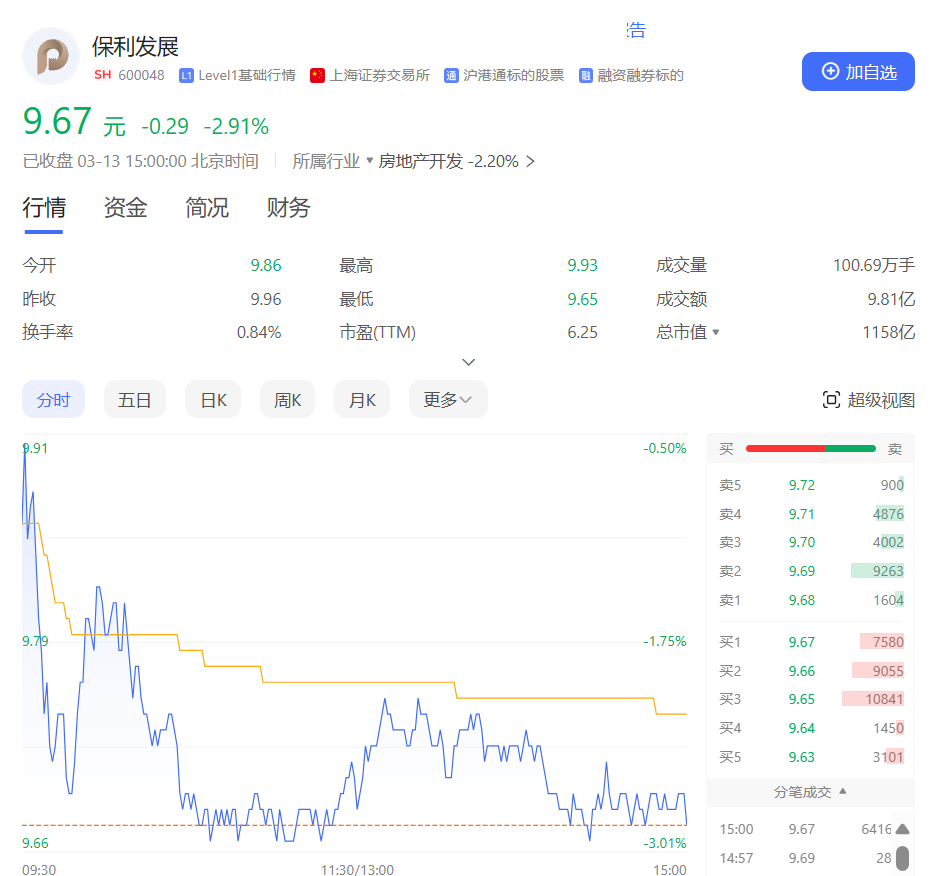Open the 超级视图 fullscreen chart view
The image size is (936, 876).
click(x=869, y=399)
